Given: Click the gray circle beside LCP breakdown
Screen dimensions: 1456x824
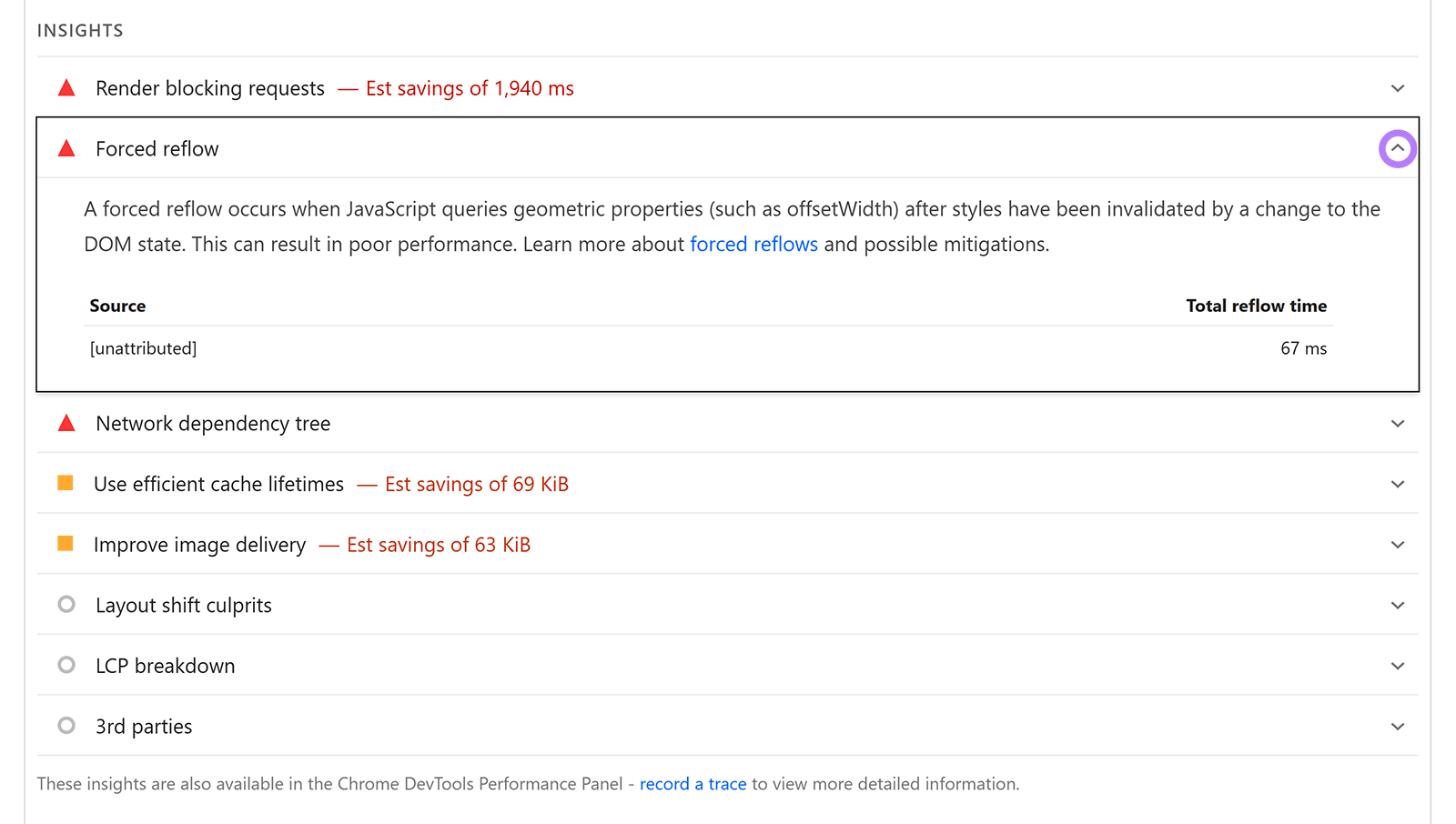Looking at the screenshot, I should (66, 664).
